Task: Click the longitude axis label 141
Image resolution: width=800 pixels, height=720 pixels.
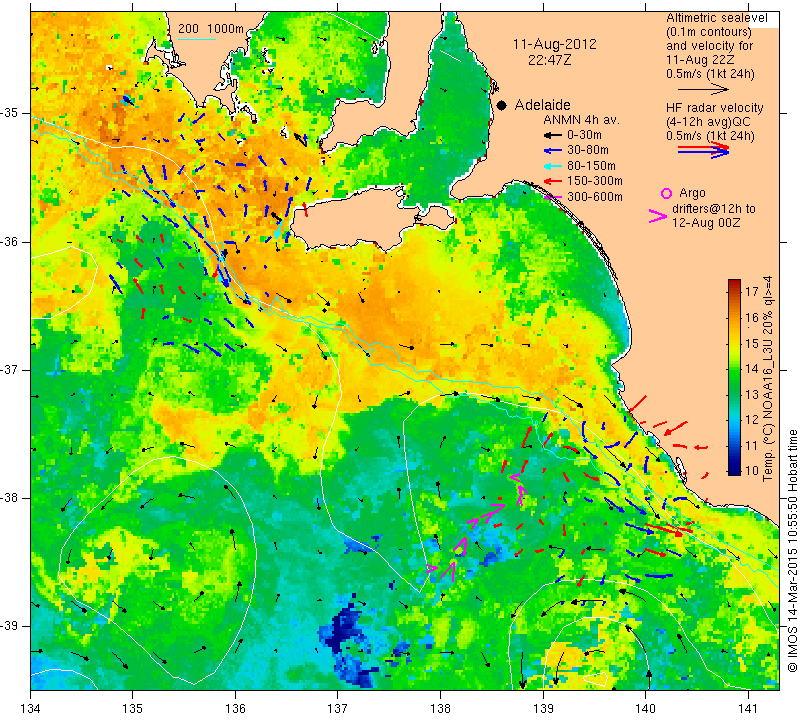Action: (748, 709)
